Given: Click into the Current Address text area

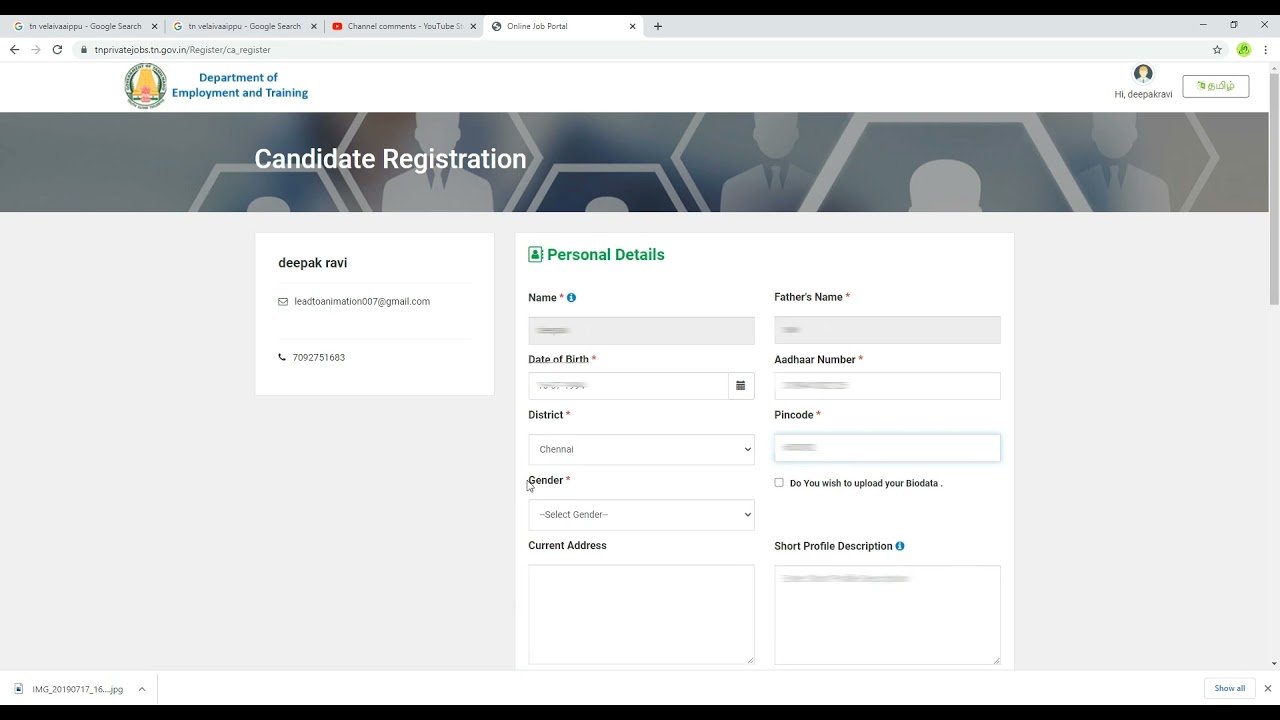Looking at the screenshot, I should coord(641,614).
